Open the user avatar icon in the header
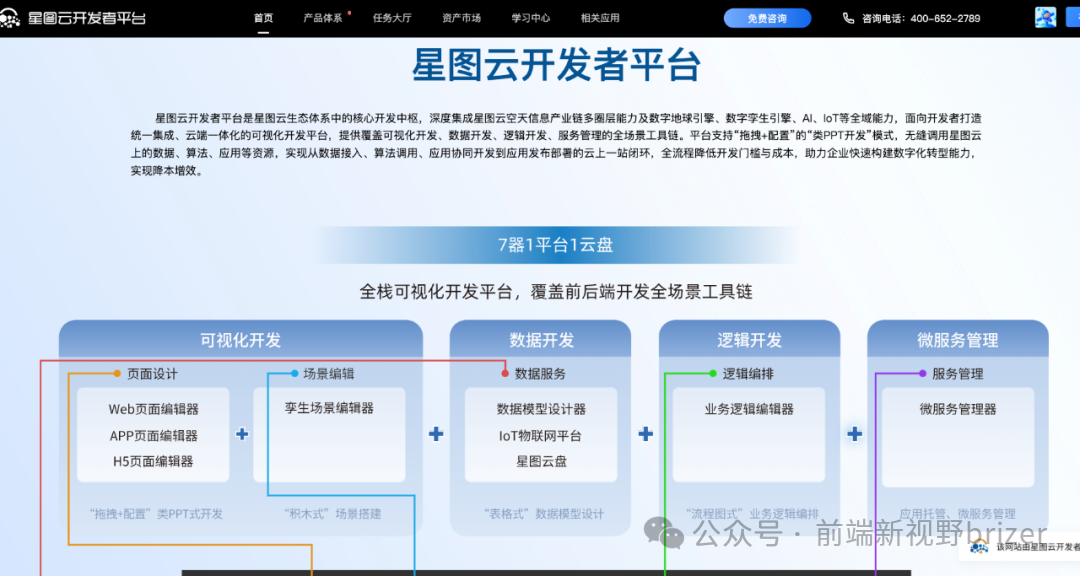 point(1045,17)
